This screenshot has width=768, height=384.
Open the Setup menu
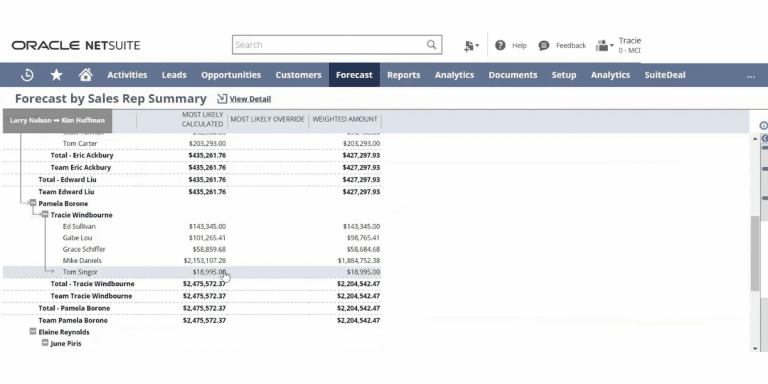coord(564,75)
